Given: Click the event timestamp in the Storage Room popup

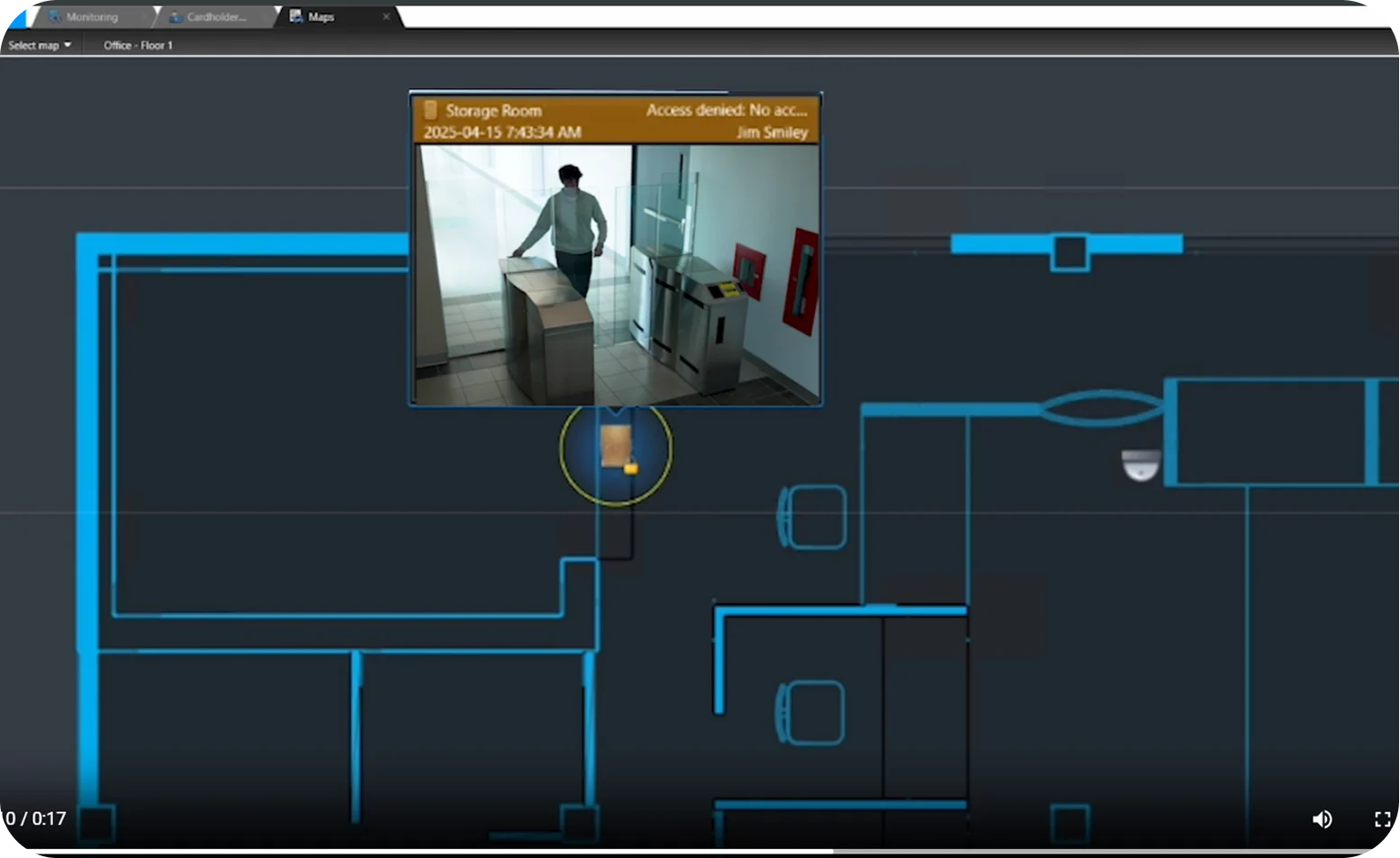Looking at the screenshot, I should click(502, 132).
